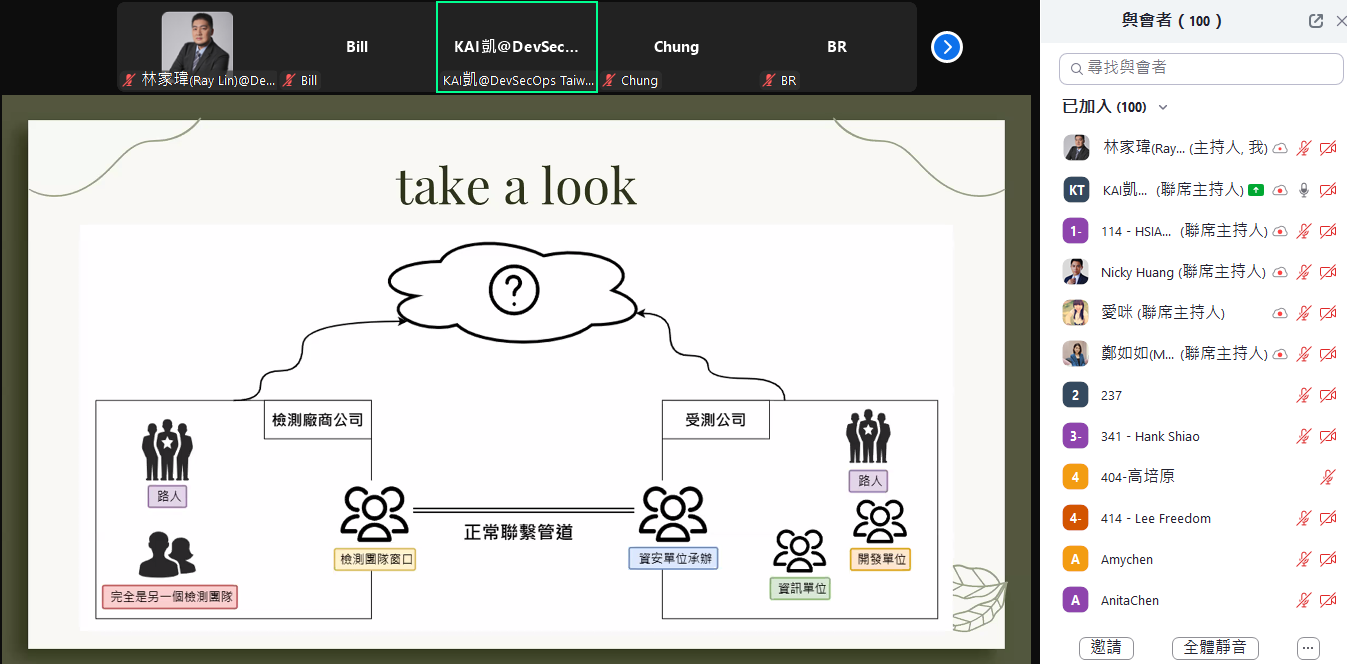
Task: Click the 林家瑋 video thumbnail
Action: click(197, 45)
